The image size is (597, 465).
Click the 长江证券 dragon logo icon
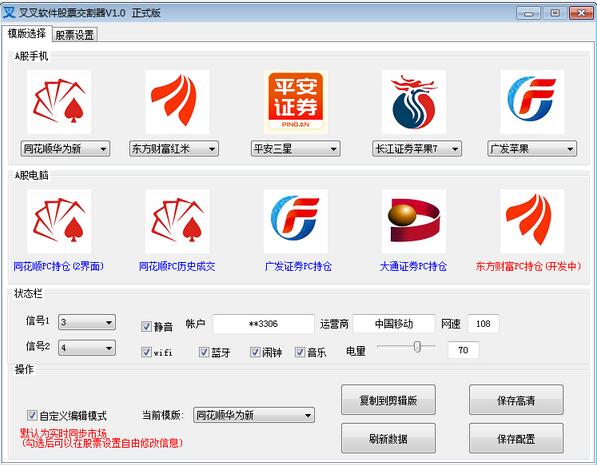(413, 102)
